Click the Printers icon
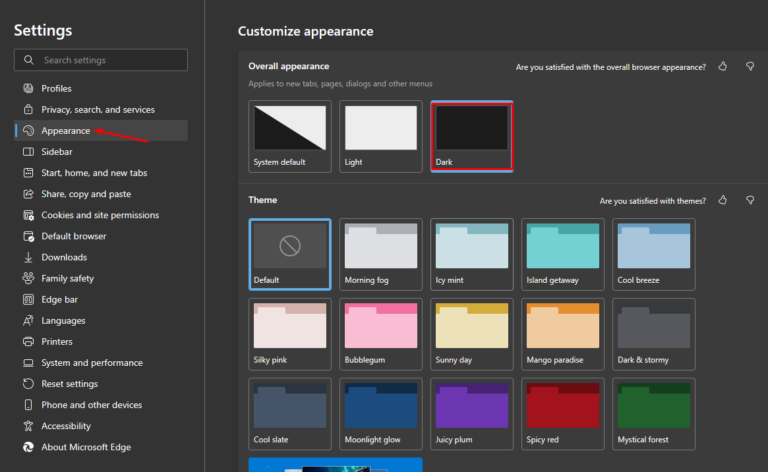 click(28, 341)
